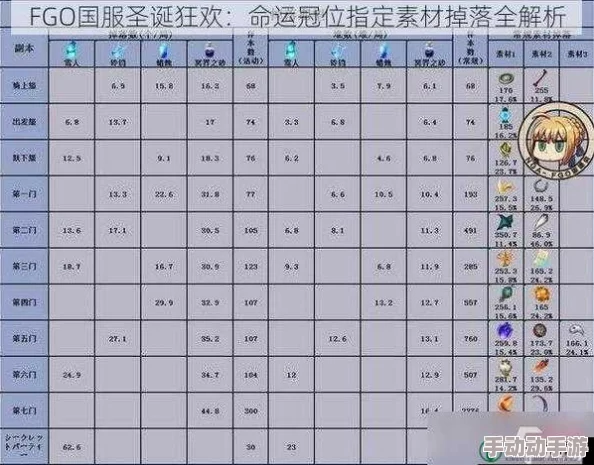Select the blue lantern material icon above 185
The height and width of the screenshot is (465, 594).
coord(506,114)
